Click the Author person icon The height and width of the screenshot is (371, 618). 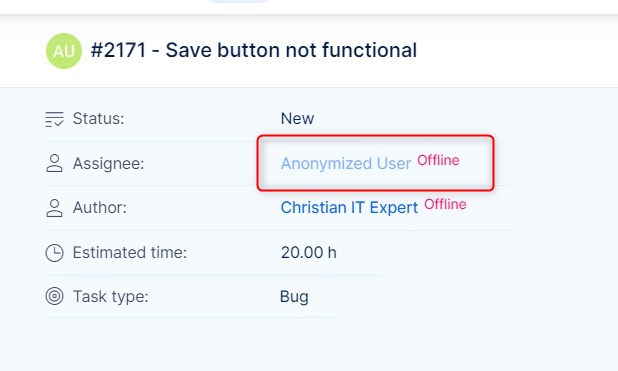click(54, 208)
